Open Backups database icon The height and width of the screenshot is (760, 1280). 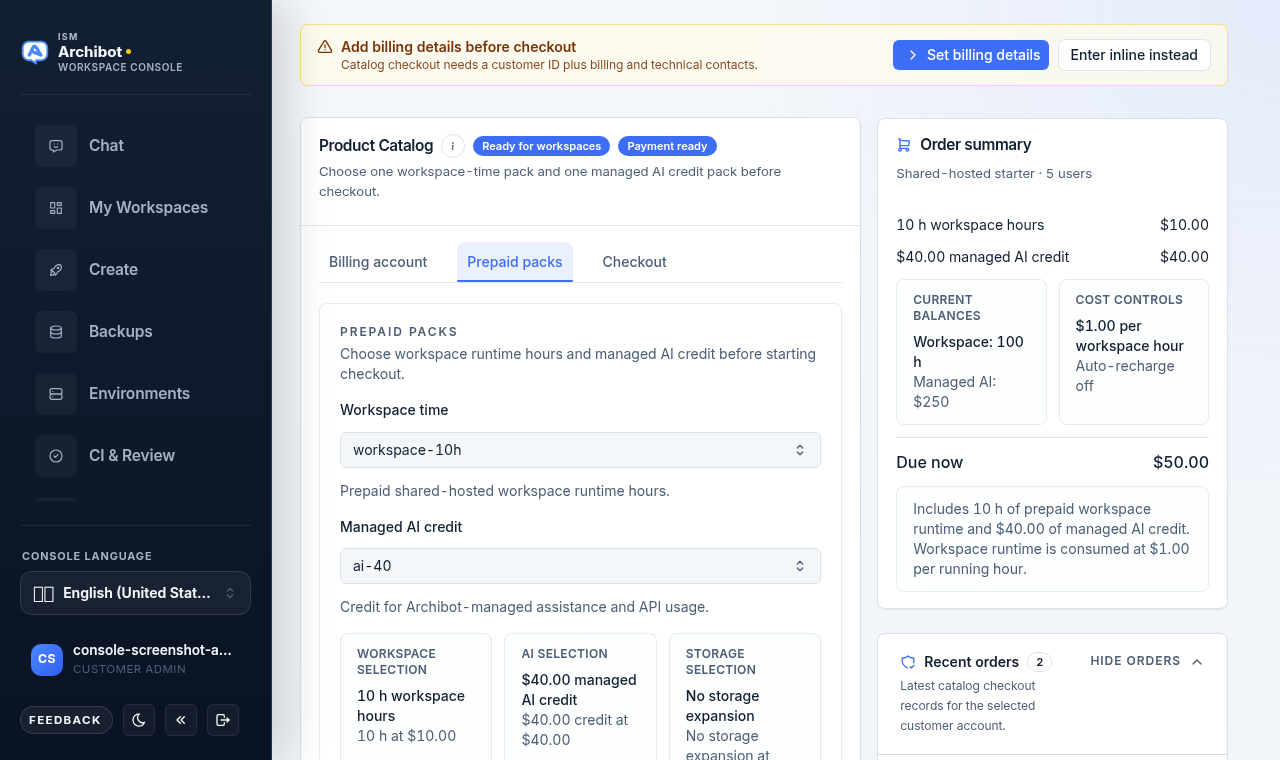(56, 332)
